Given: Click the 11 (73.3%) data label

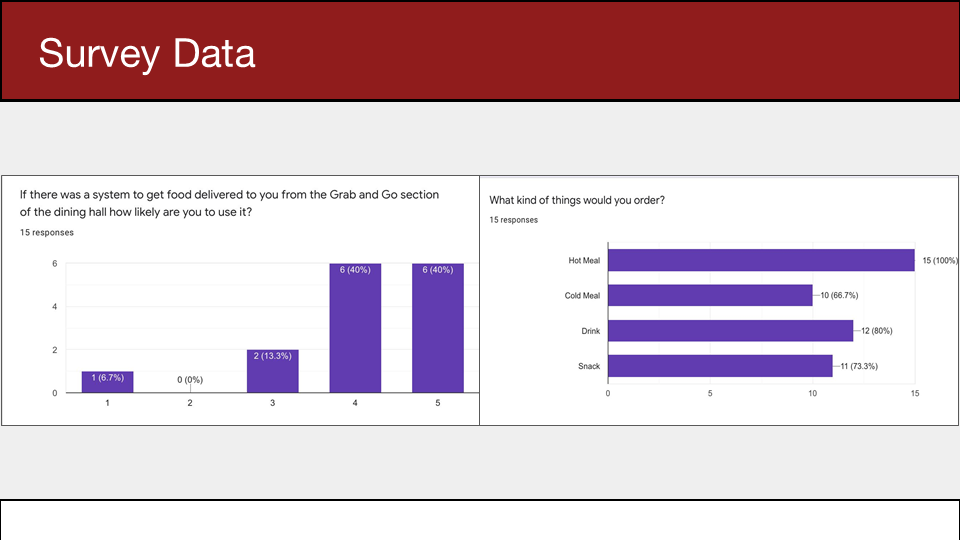Looking at the screenshot, I should click(x=859, y=366).
